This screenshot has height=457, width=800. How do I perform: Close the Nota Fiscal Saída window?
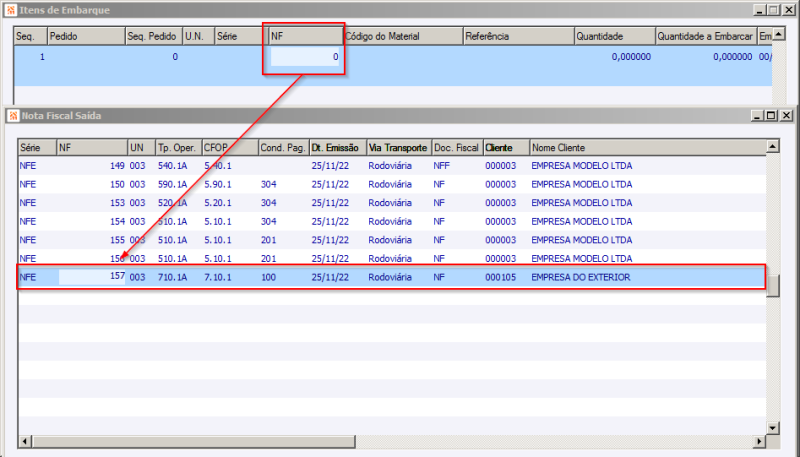point(786,116)
